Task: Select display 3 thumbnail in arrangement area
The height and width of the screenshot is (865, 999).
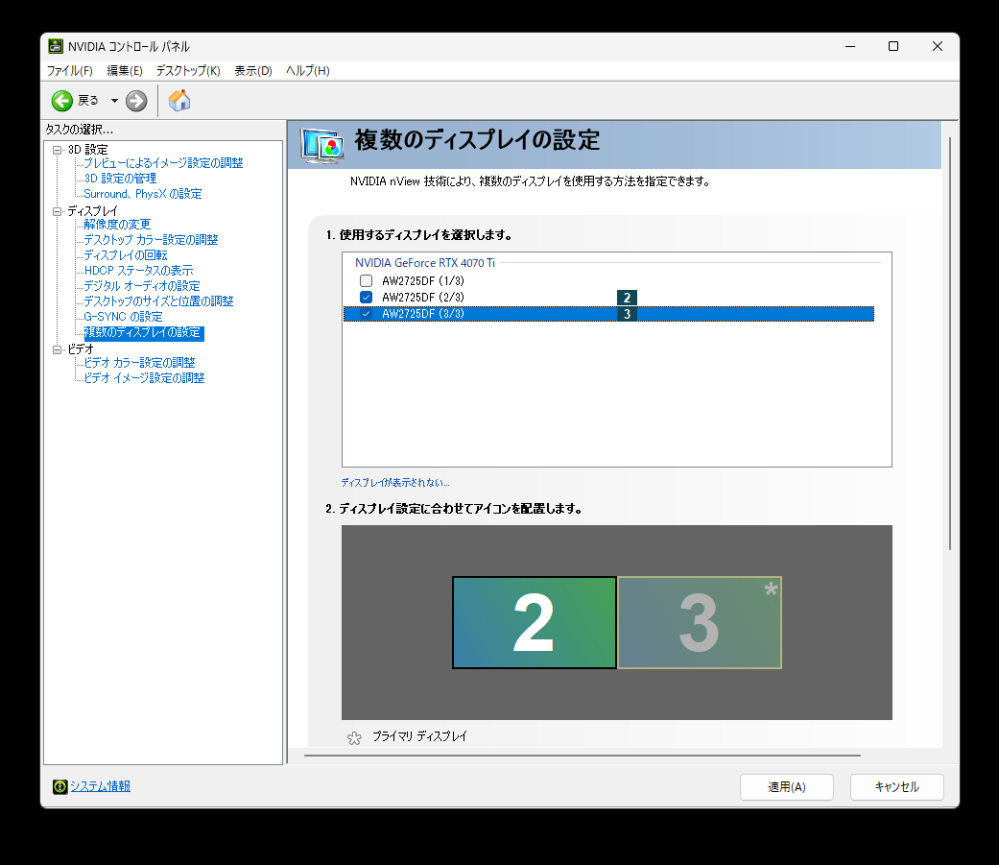Action: click(x=700, y=622)
